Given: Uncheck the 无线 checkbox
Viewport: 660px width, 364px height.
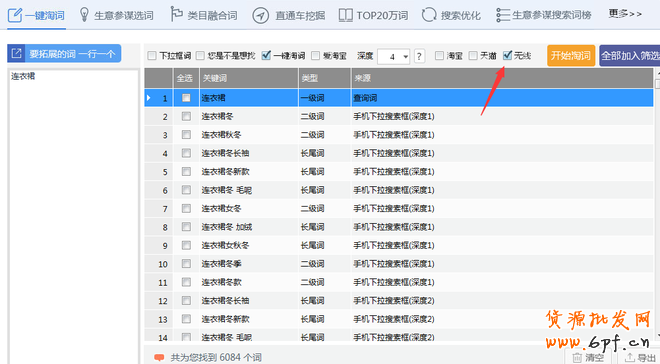Looking at the screenshot, I should click(507, 55).
